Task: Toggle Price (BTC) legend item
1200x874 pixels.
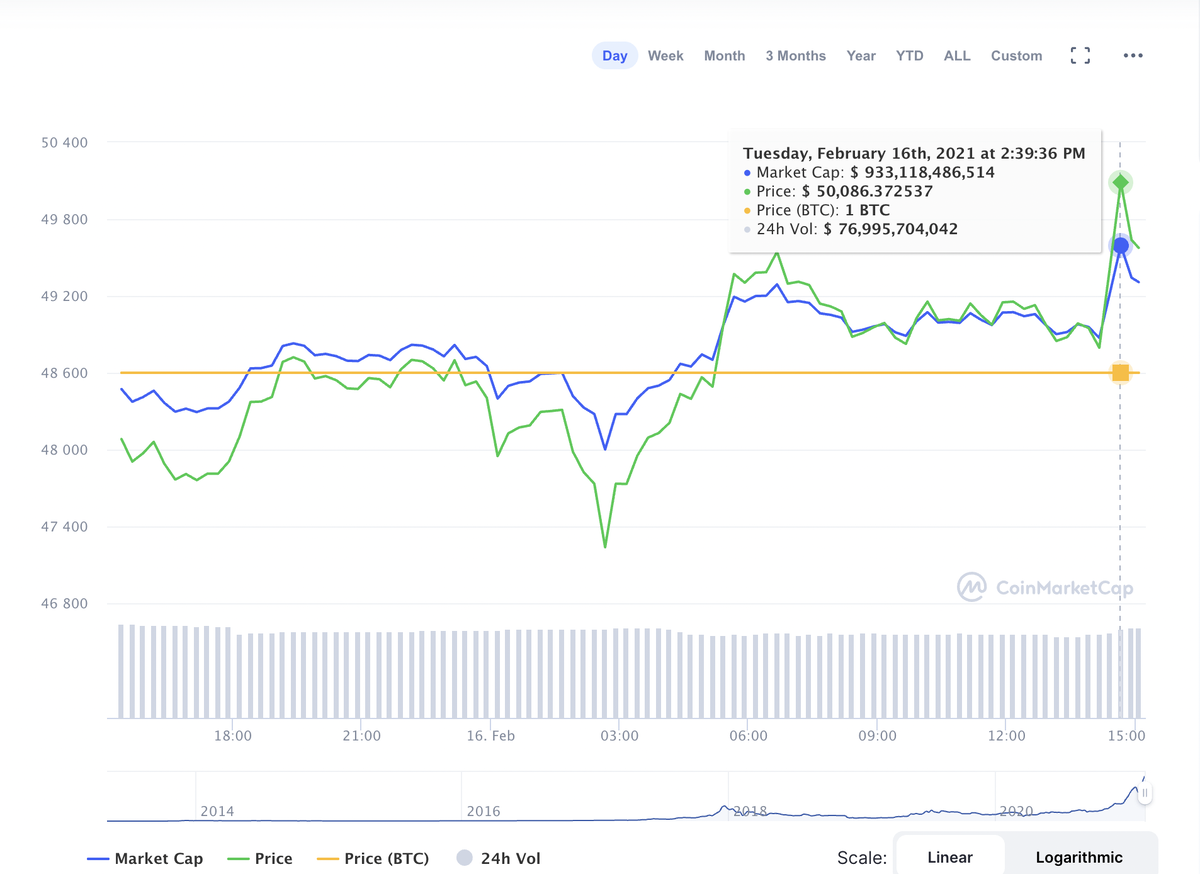Action: click(373, 858)
